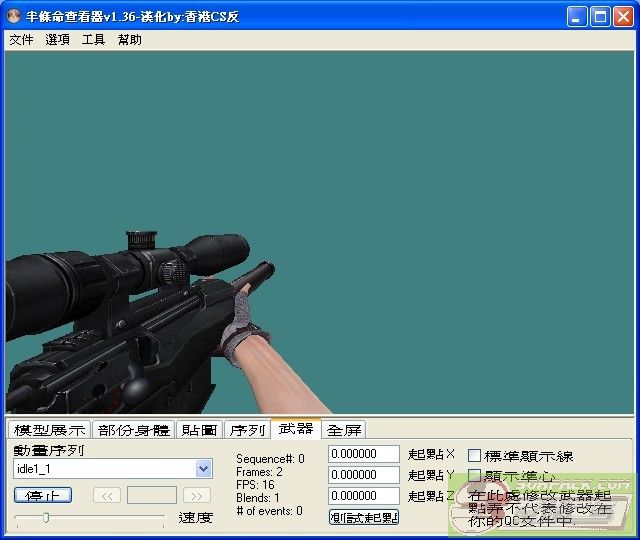Click the next frame >> button

197,495
